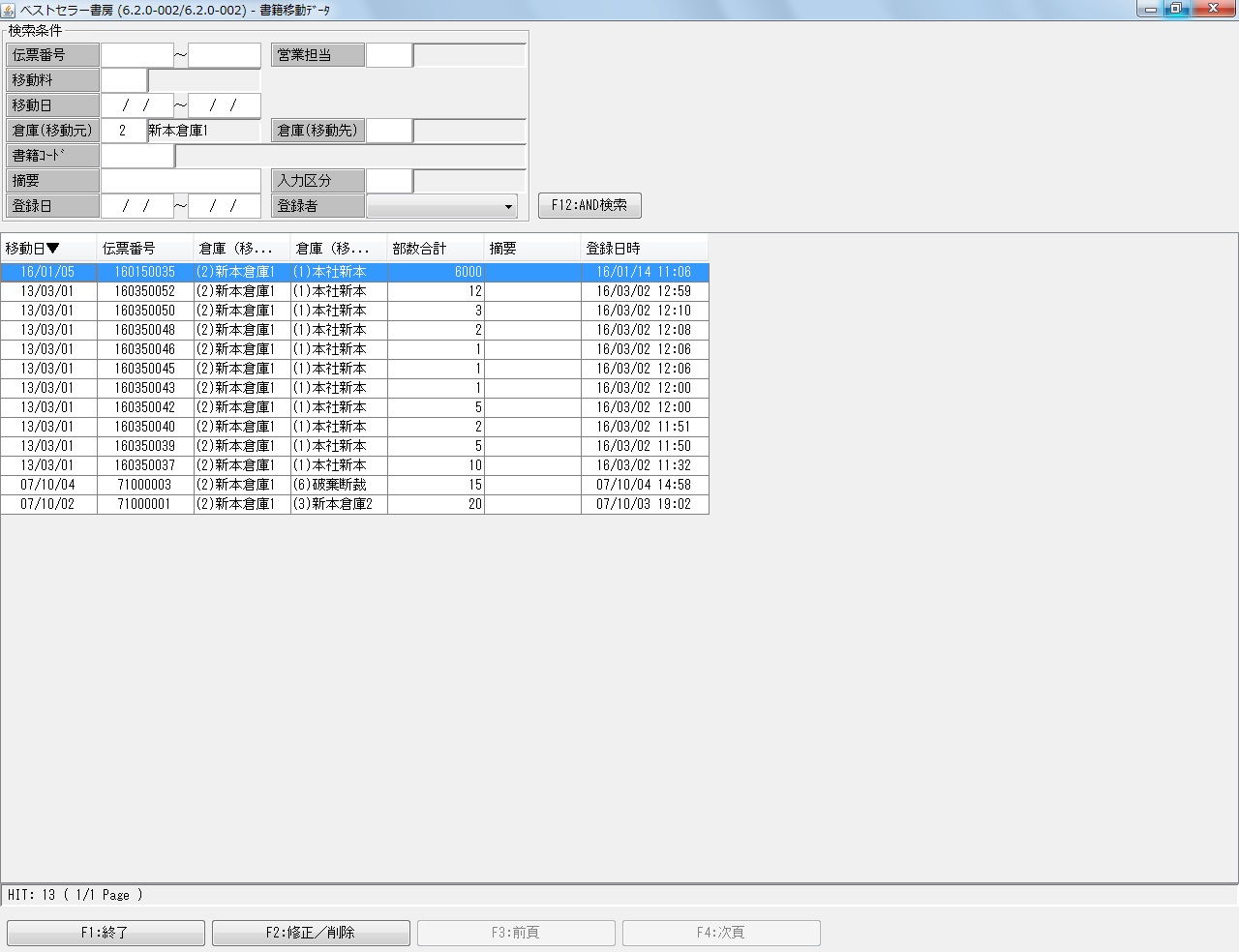Focus the 書籍コード input field
Screen dimensions: 1239x952
click(137, 156)
